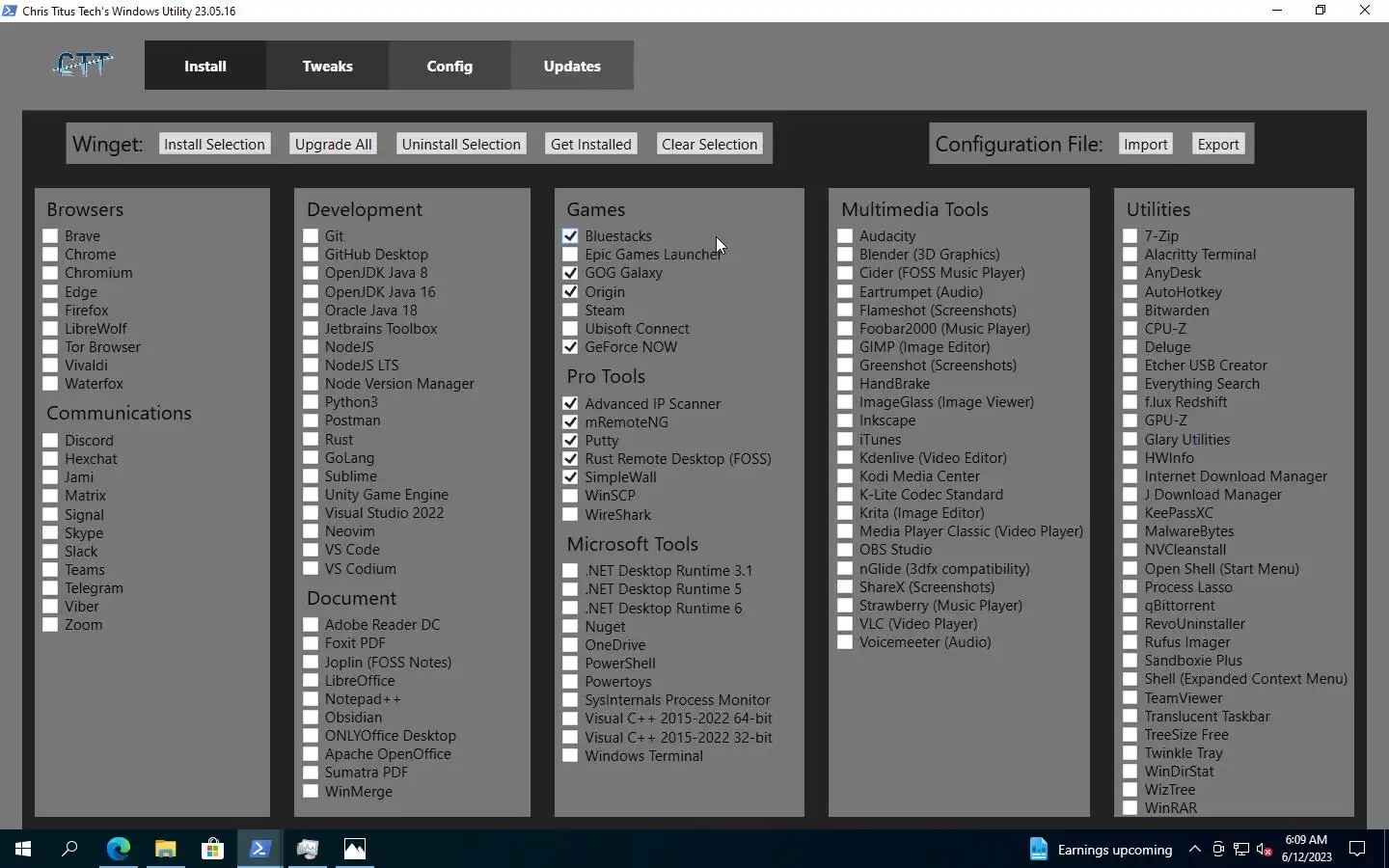Image resolution: width=1389 pixels, height=868 pixels.
Task: Tick the Python3 checkbox
Action: pos(311,402)
